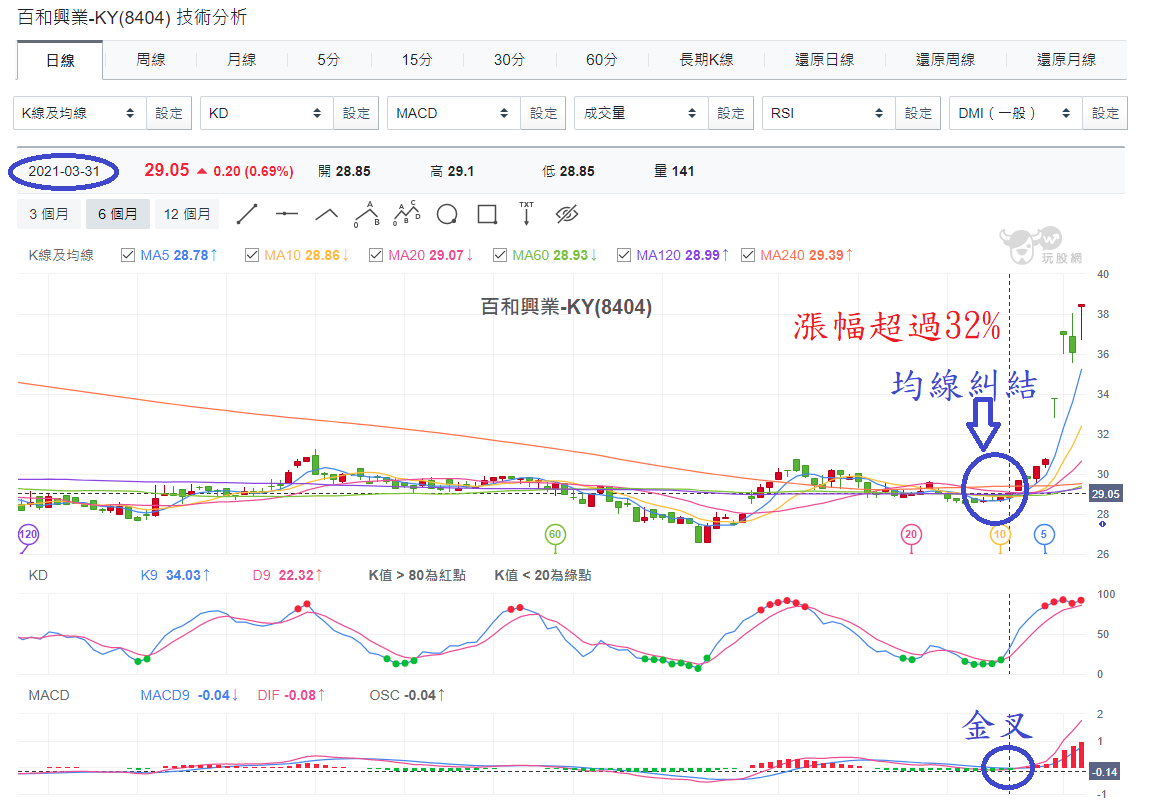Select the angle line drawing tool

pyautogui.click(x=327, y=214)
